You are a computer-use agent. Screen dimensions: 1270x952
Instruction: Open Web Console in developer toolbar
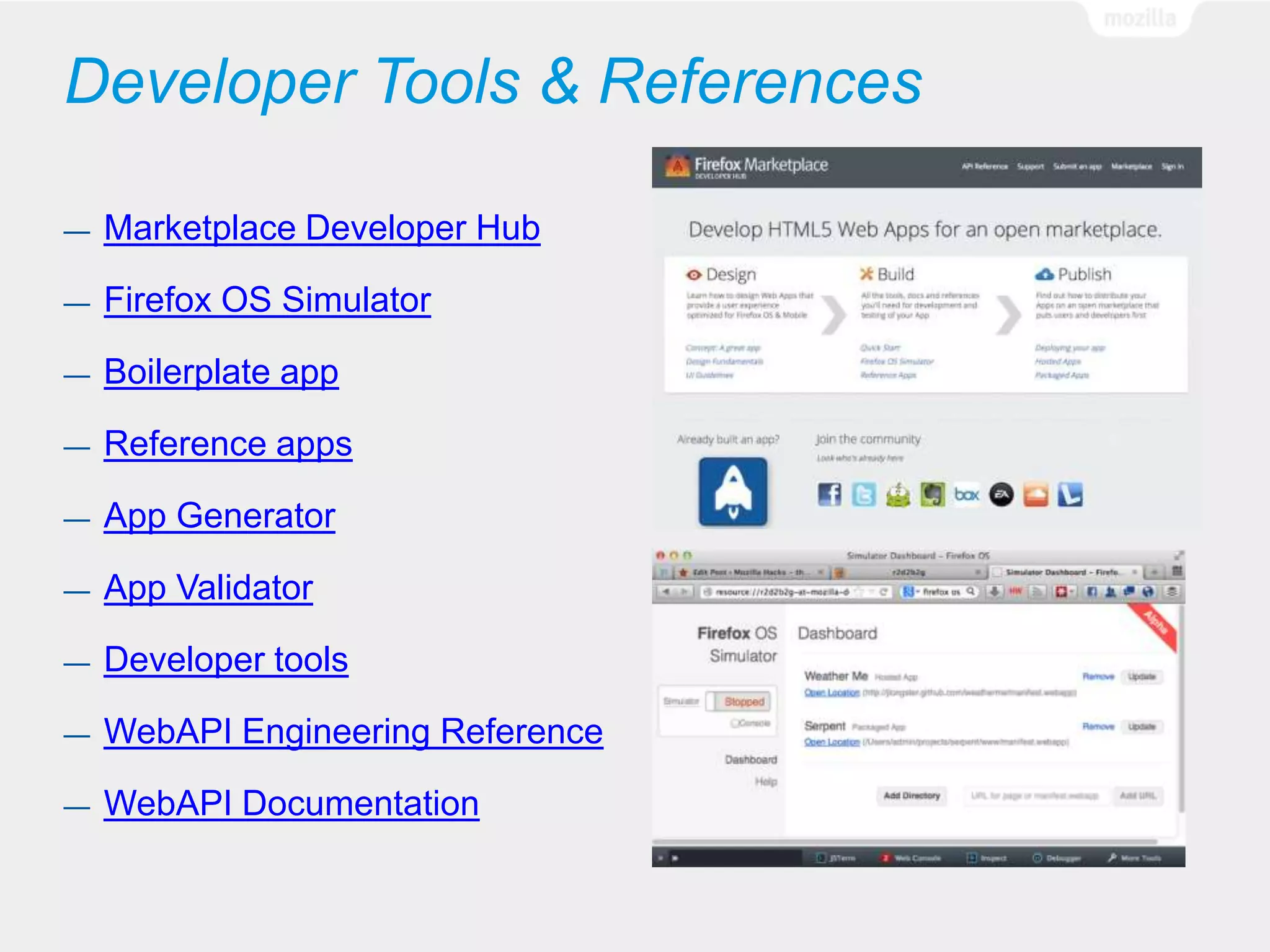[911, 858]
